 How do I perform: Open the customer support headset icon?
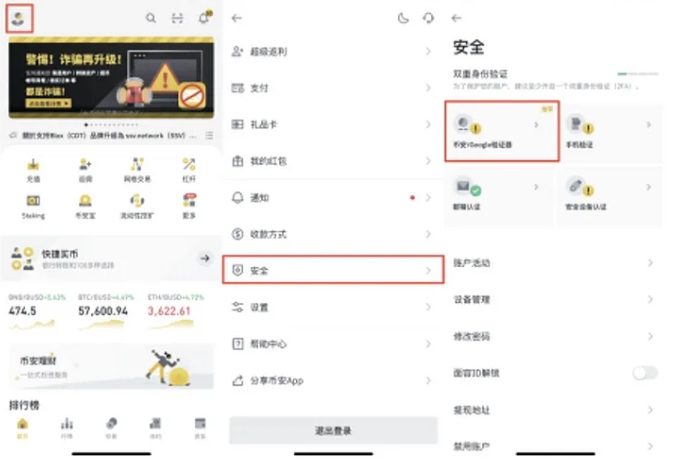tap(428, 18)
